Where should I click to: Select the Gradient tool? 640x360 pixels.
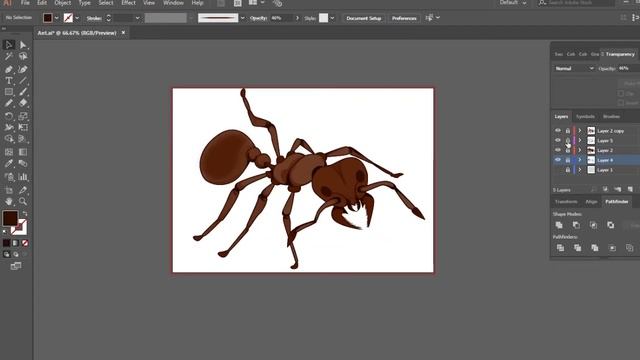coord(23,152)
